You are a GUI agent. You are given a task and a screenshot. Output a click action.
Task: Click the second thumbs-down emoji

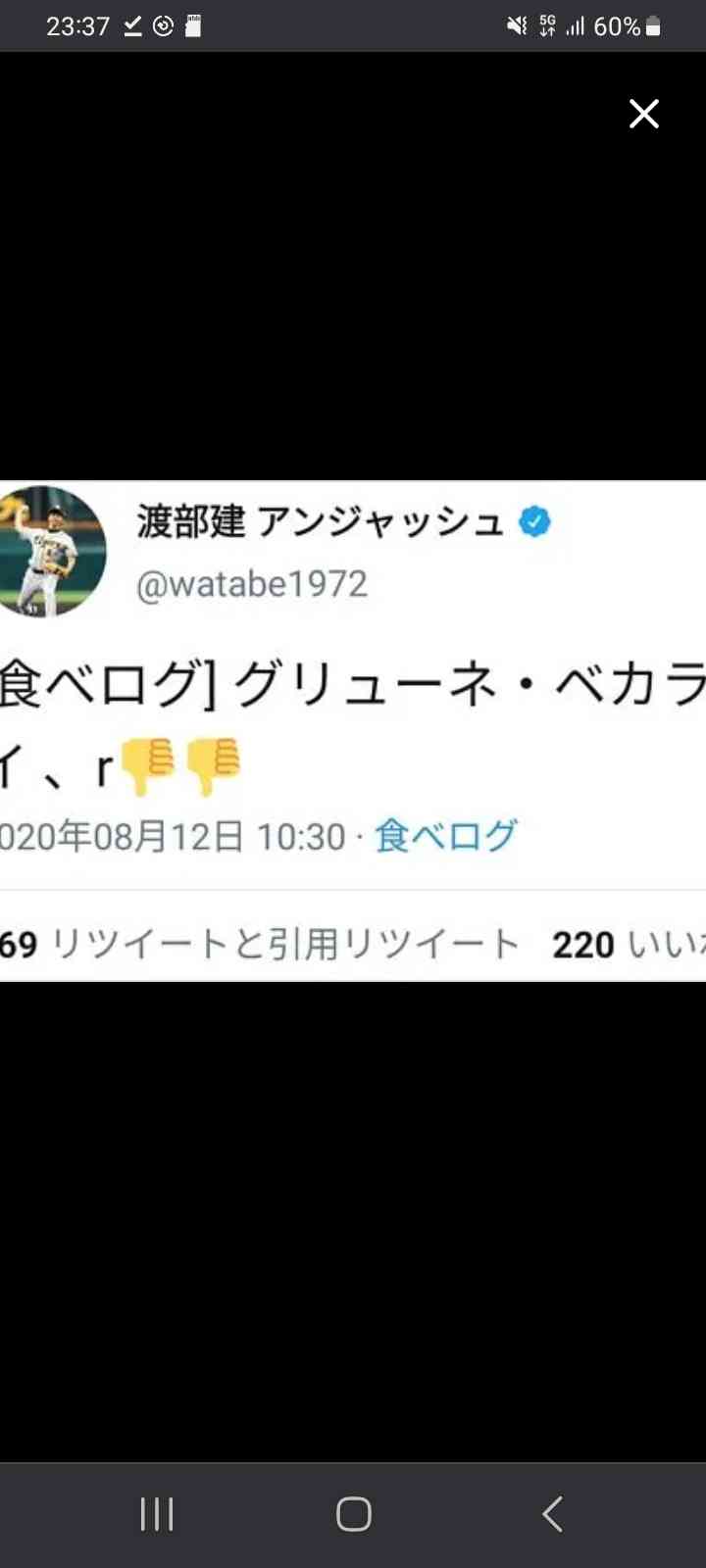click(x=212, y=765)
